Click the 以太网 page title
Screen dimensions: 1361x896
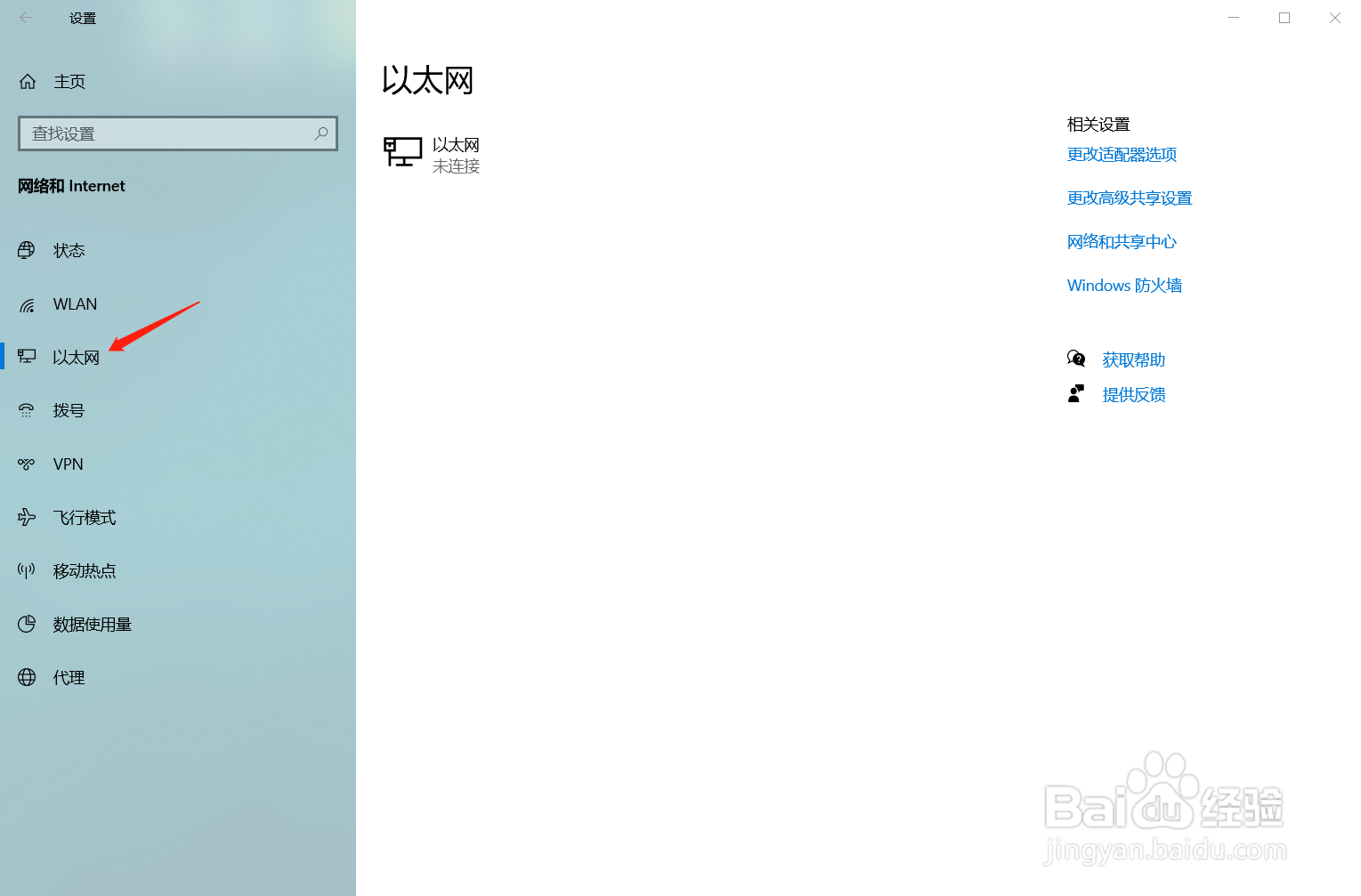click(x=427, y=81)
